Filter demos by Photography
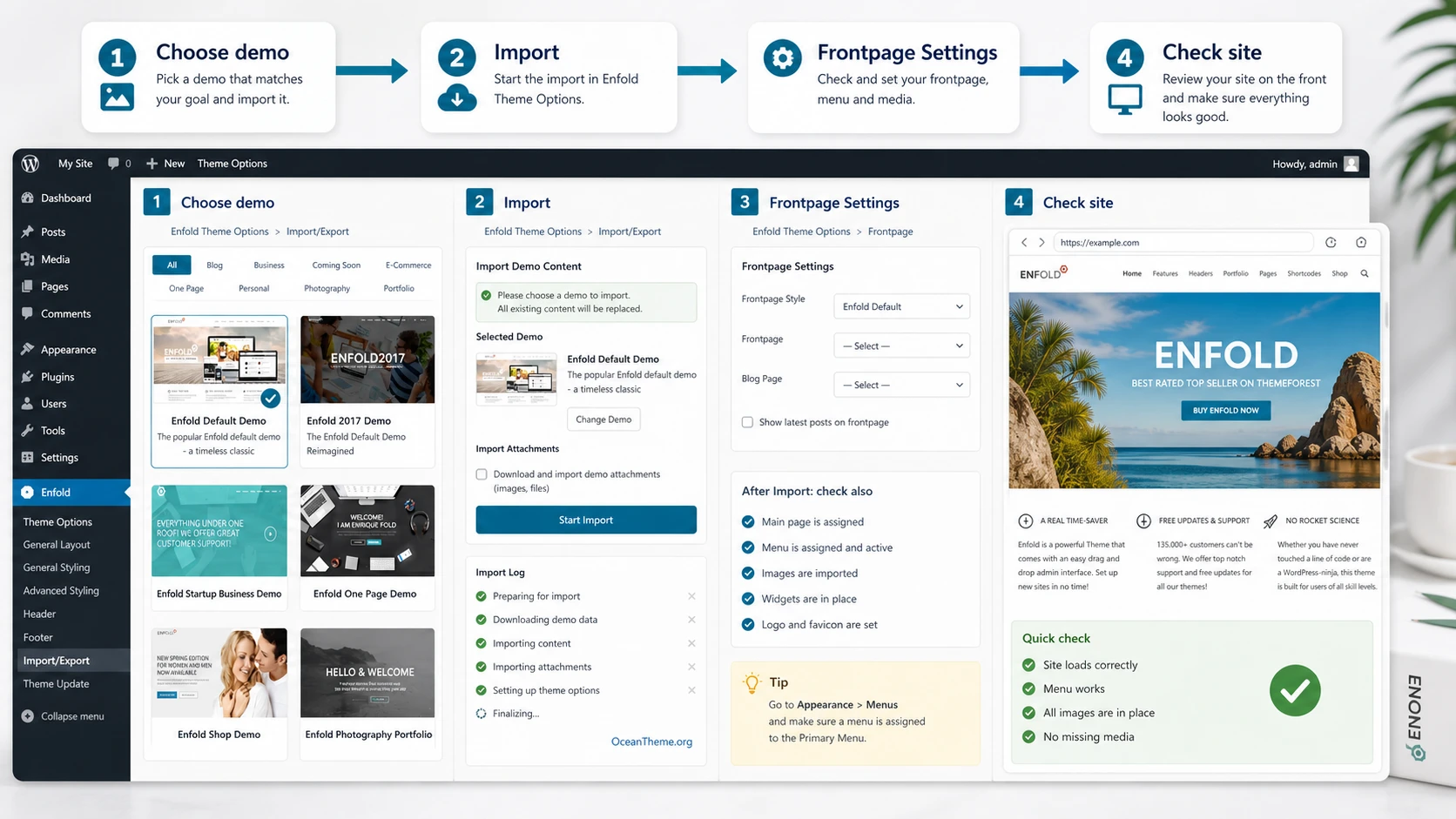This screenshot has width=1456, height=819. coord(327,288)
